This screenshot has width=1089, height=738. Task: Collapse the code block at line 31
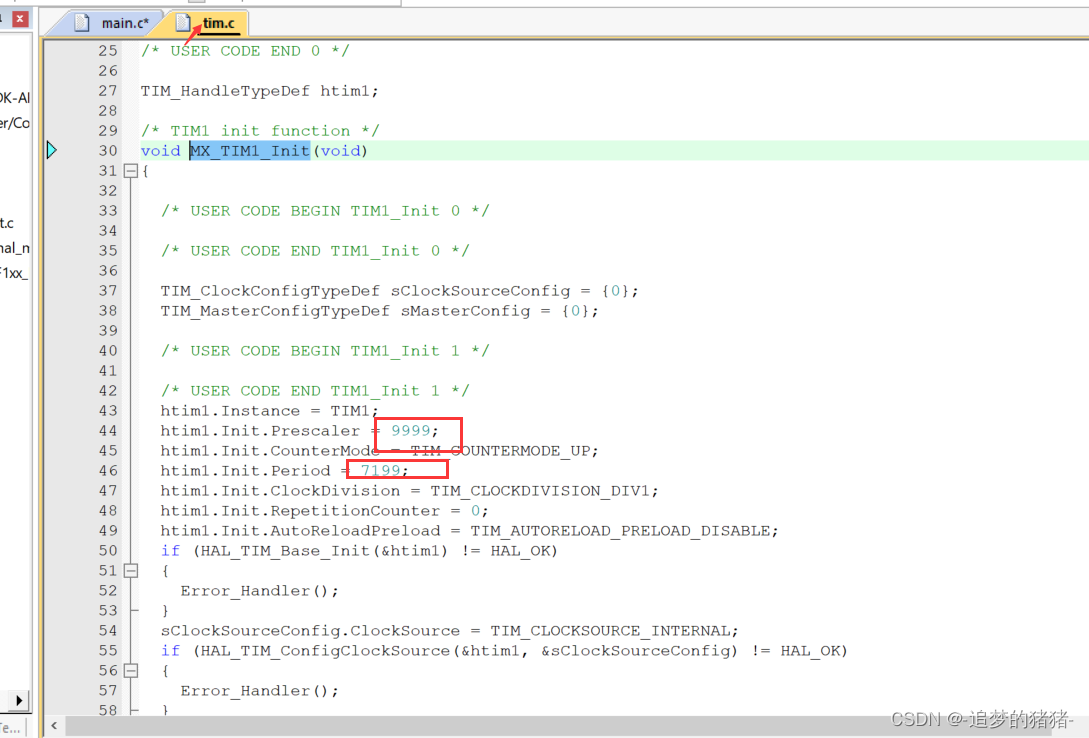click(131, 171)
